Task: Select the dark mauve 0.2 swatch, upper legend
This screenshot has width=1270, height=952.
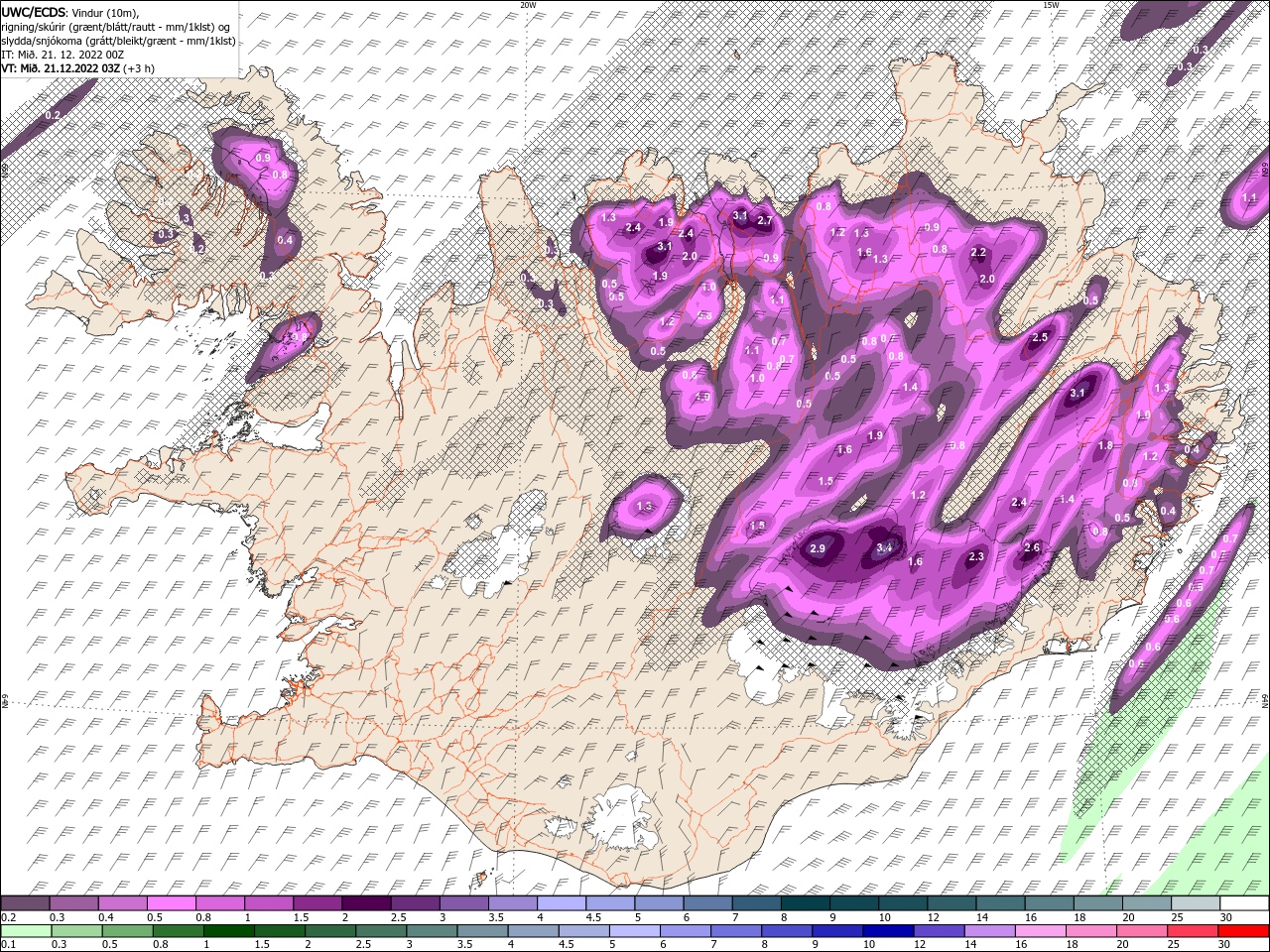Action: tap(25, 903)
